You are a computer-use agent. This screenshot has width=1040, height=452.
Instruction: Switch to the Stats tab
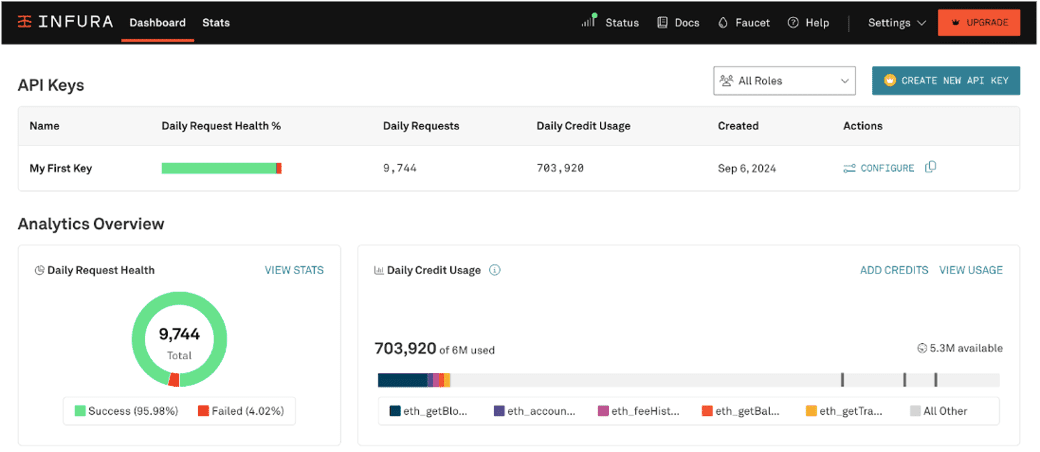coord(216,23)
